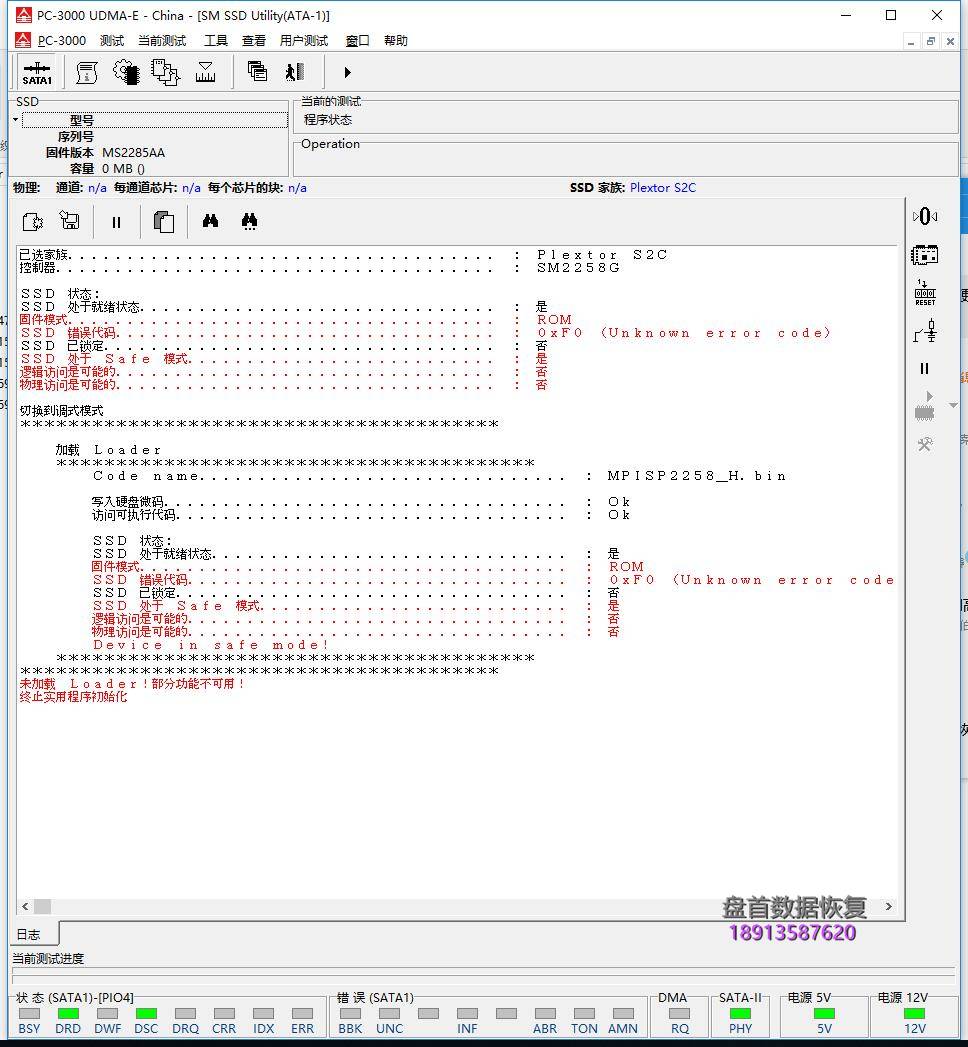
Task: Click the log scrollbar right arrow
Action: tap(889, 906)
